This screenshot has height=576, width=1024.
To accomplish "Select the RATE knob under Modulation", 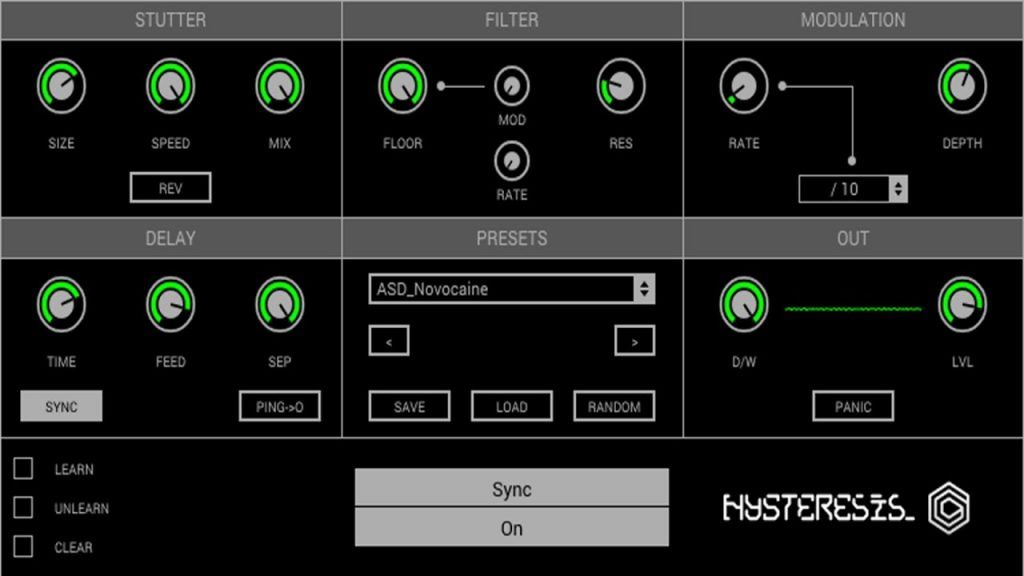I will pos(743,88).
